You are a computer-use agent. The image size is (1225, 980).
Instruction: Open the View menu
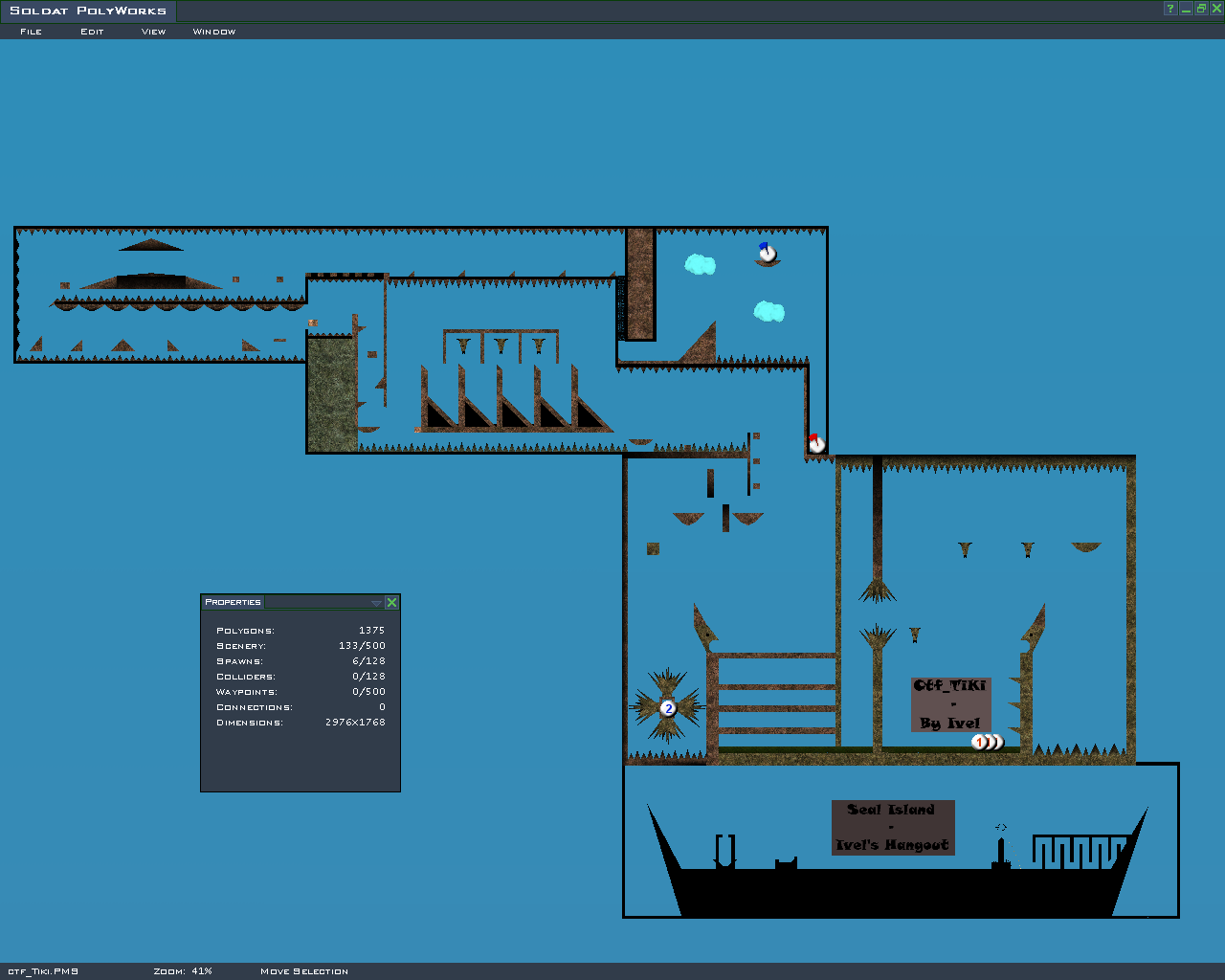click(153, 32)
